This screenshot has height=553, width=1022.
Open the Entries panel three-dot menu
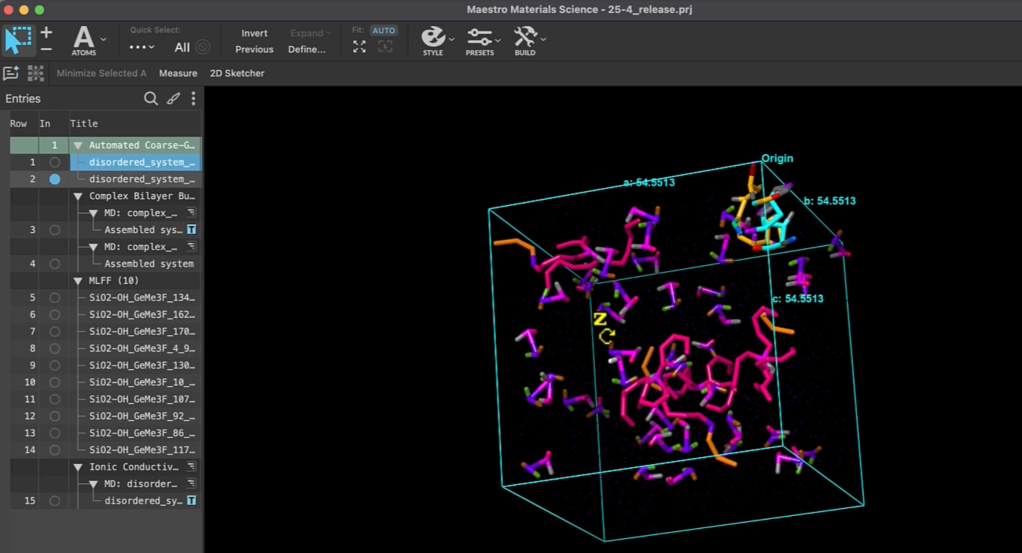point(193,99)
